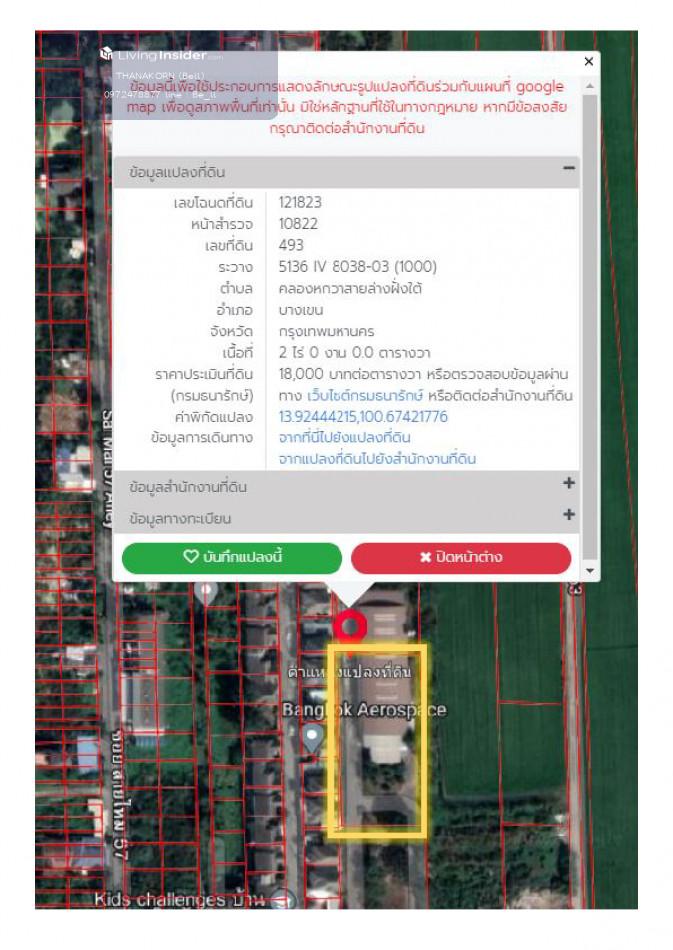Click the ข้อมูลแปลงที่ดิน section header
The height and width of the screenshot is (950, 673).
pyautogui.click(x=178, y=173)
